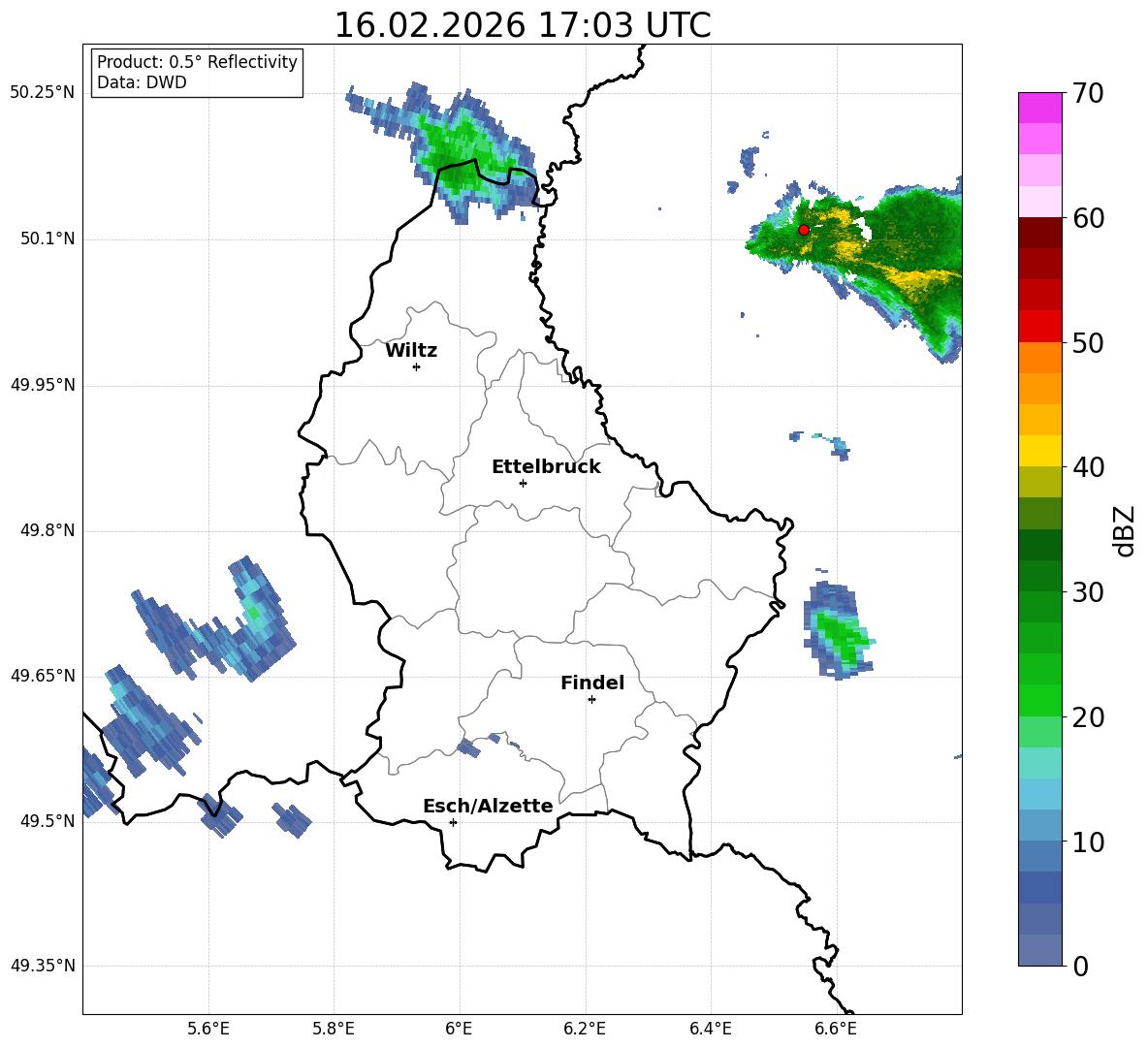Click the Data: DWD text
Viewport: 1148px width, 1048px height.
[142, 82]
